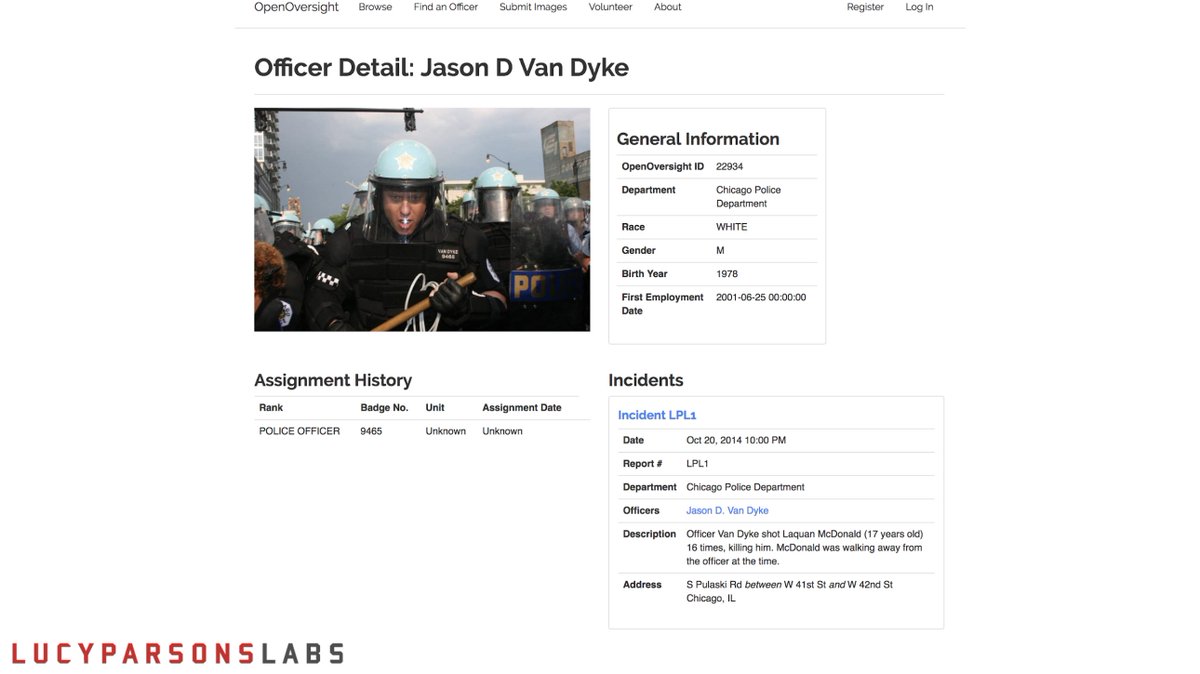Click the Log In link

(x=919, y=7)
